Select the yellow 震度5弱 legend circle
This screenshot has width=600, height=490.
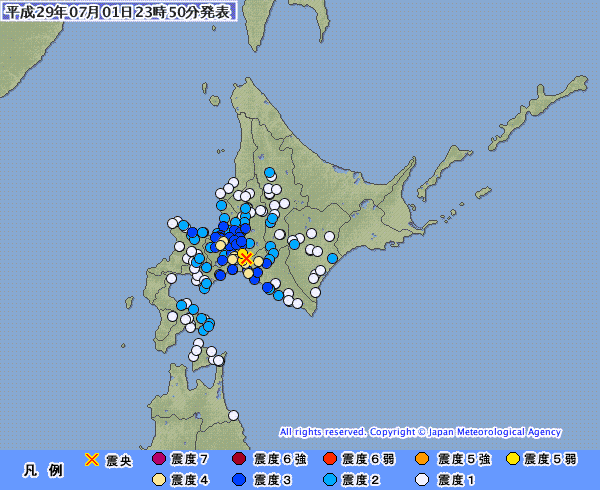tap(513, 458)
